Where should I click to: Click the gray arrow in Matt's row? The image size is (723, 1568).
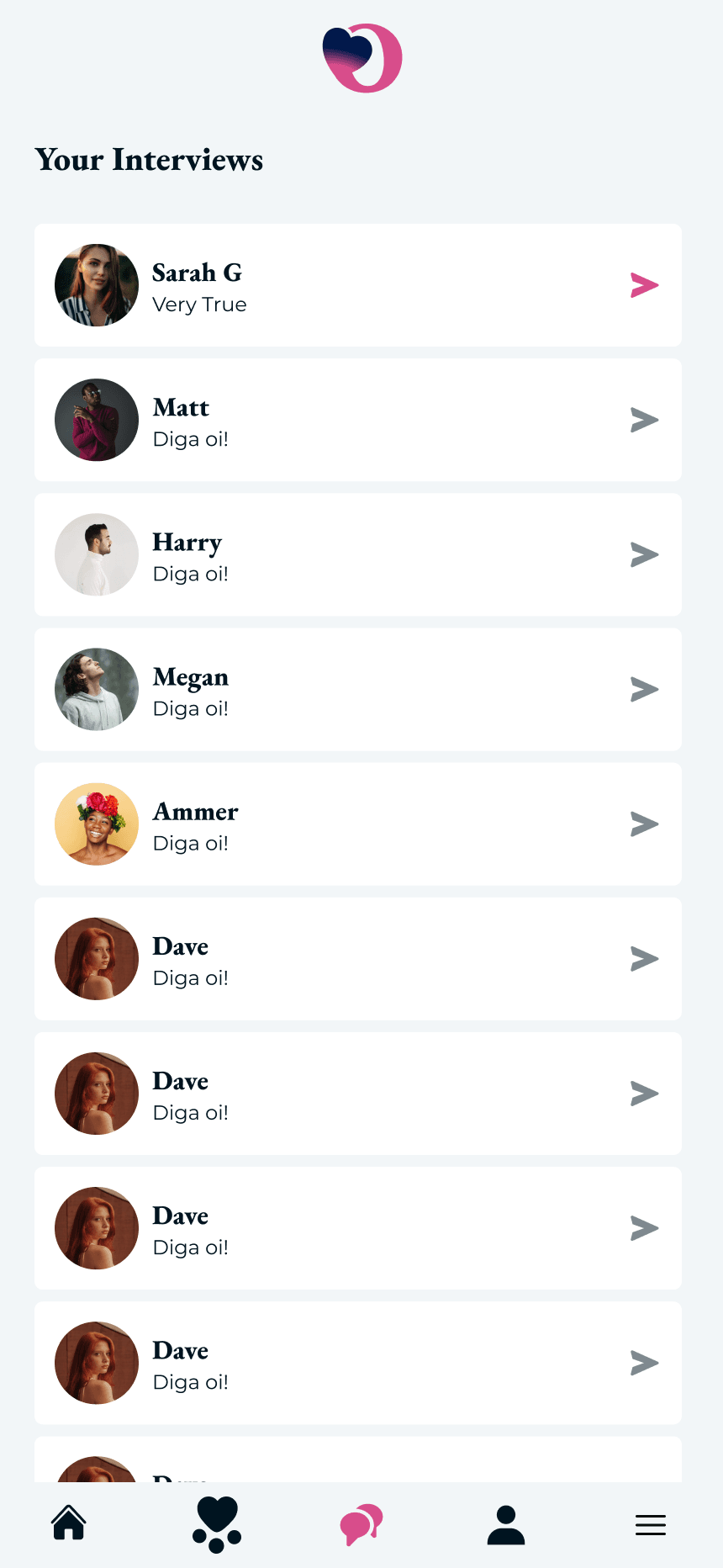(644, 420)
